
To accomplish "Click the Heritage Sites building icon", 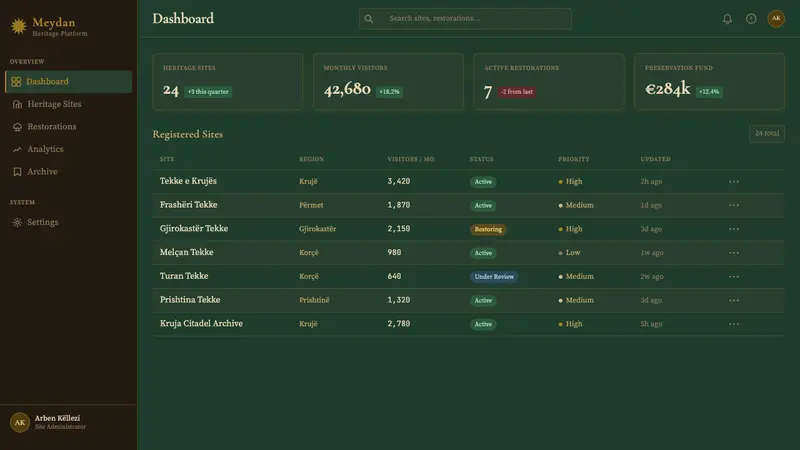I will point(17,104).
